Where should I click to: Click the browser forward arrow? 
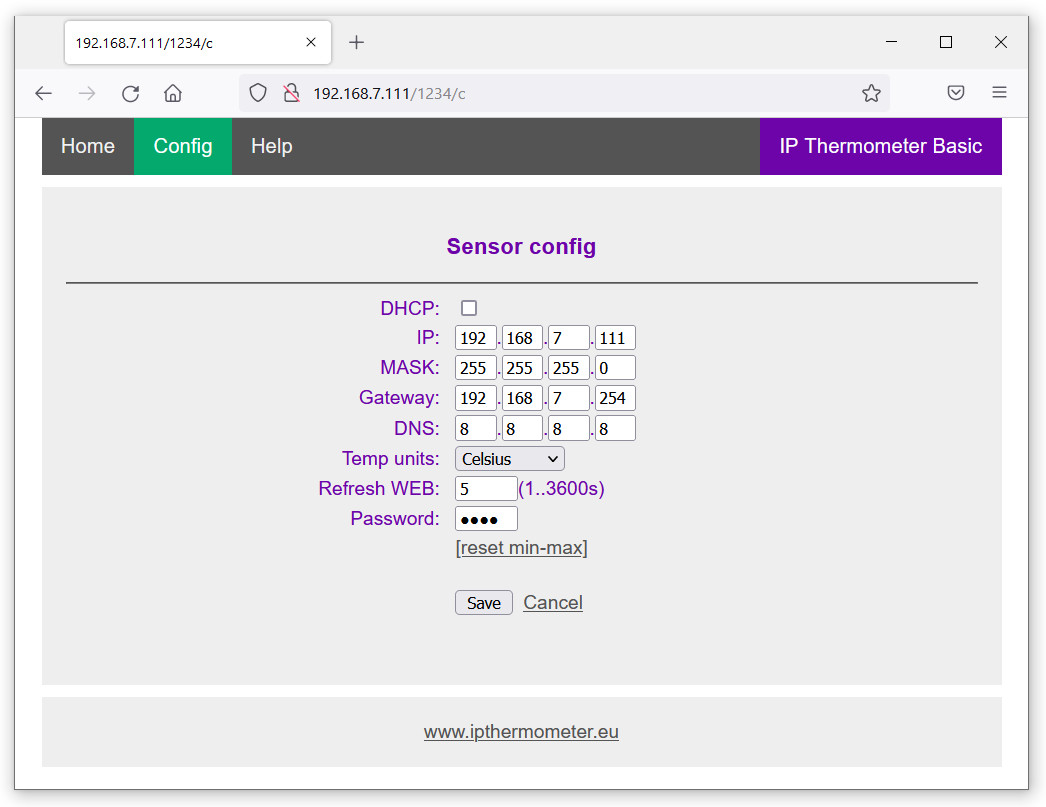[x=87, y=93]
